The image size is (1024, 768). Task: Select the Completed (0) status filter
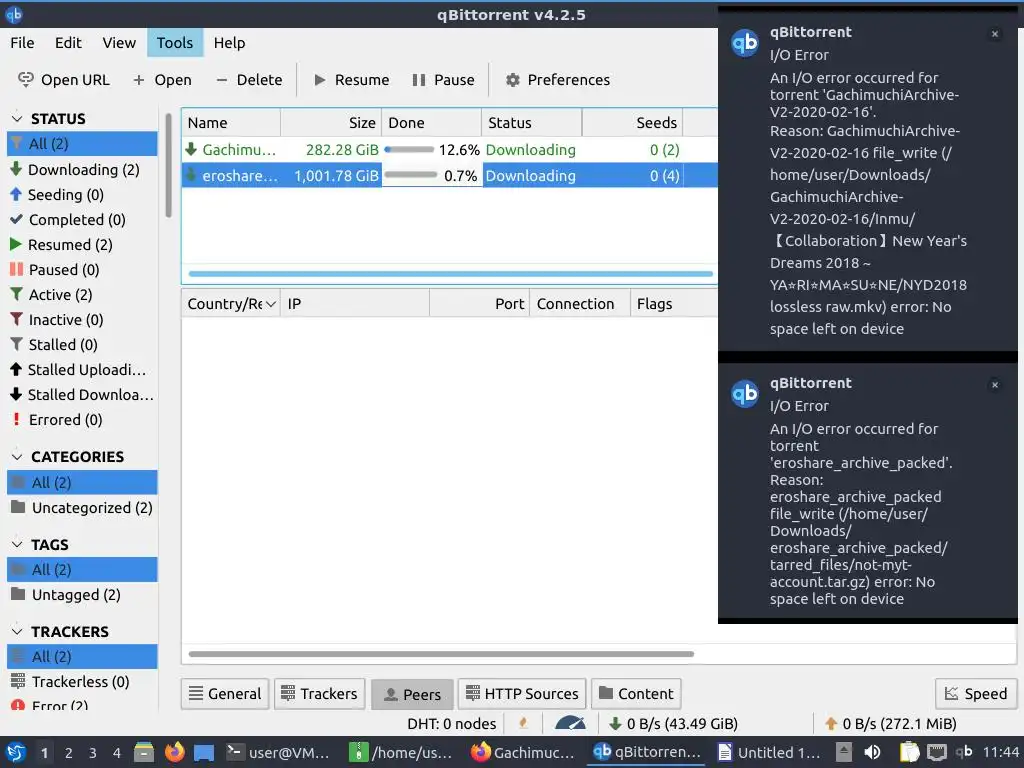pos(82,219)
